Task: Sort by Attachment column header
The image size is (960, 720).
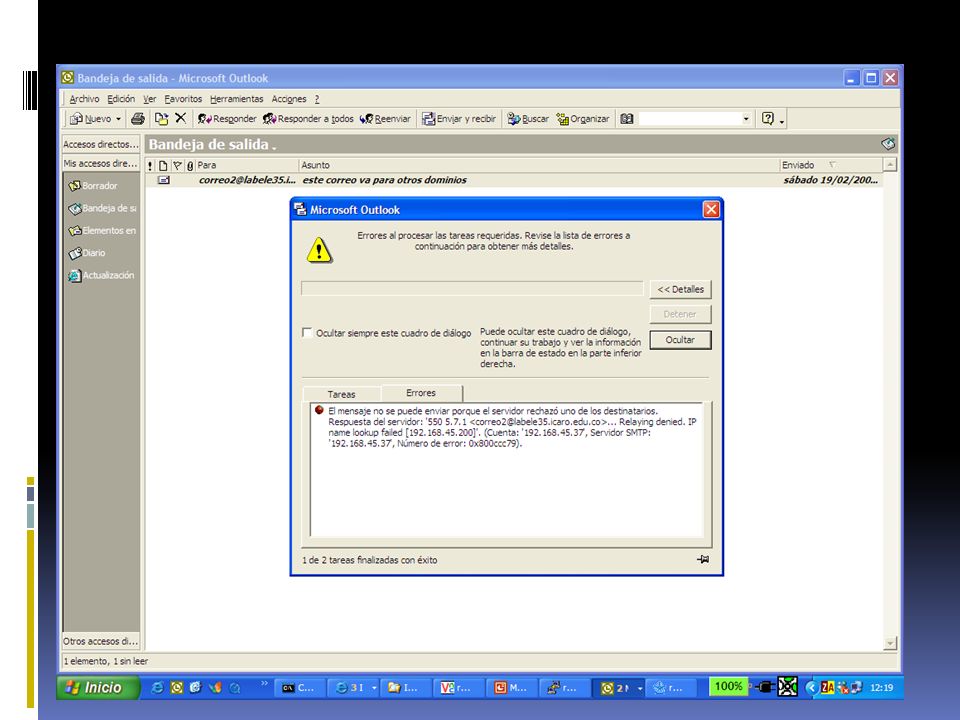Action: tap(190, 165)
